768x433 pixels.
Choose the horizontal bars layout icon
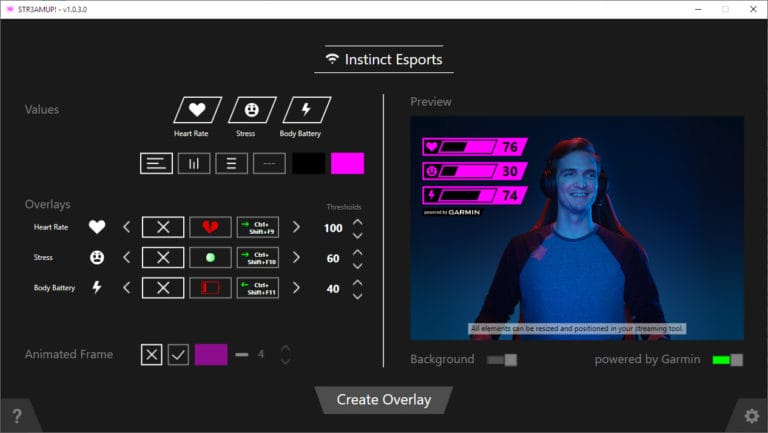click(156, 163)
